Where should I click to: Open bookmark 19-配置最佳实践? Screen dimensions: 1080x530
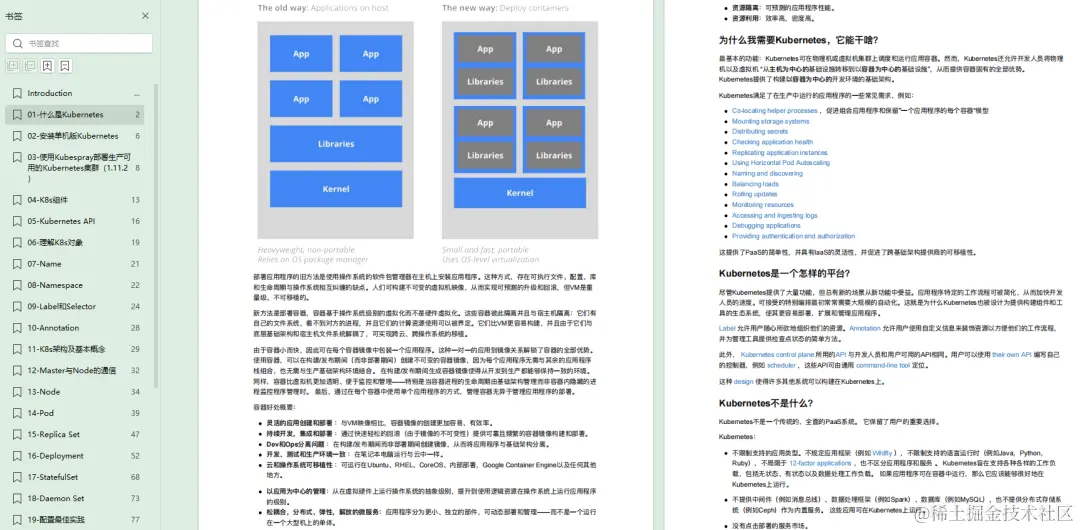pos(74,520)
